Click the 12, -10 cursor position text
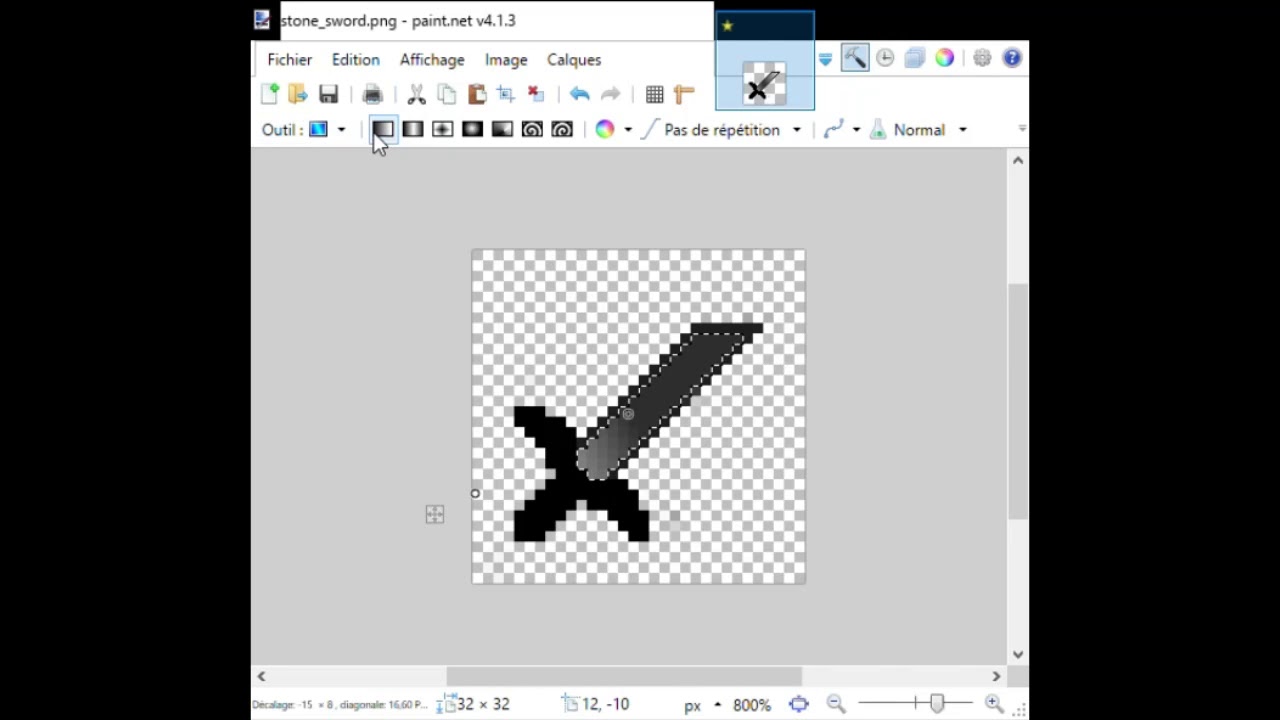The height and width of the screenshot is (720, 1280). [x=605, y=705]
